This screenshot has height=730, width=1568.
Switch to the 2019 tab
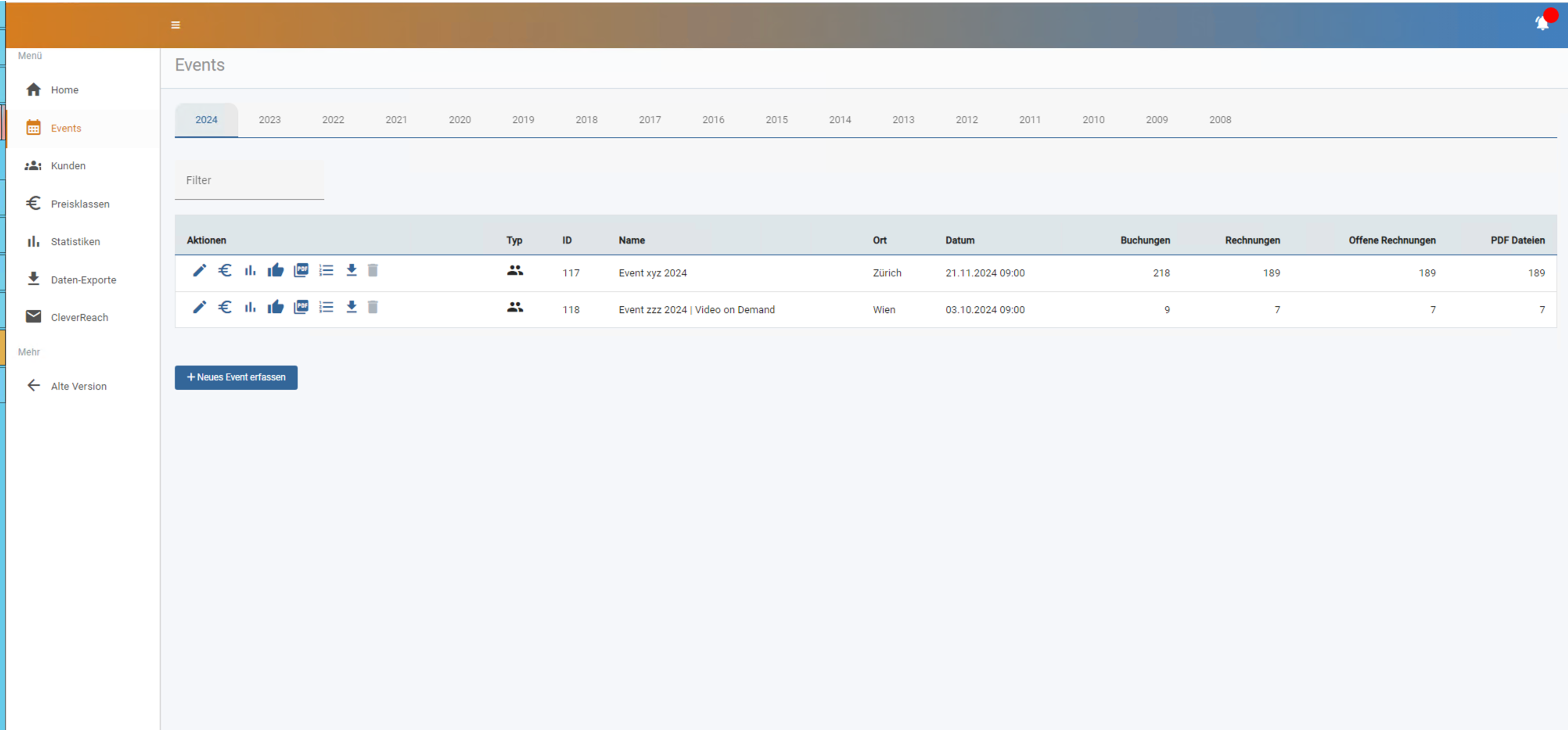(x=523, y=120)
